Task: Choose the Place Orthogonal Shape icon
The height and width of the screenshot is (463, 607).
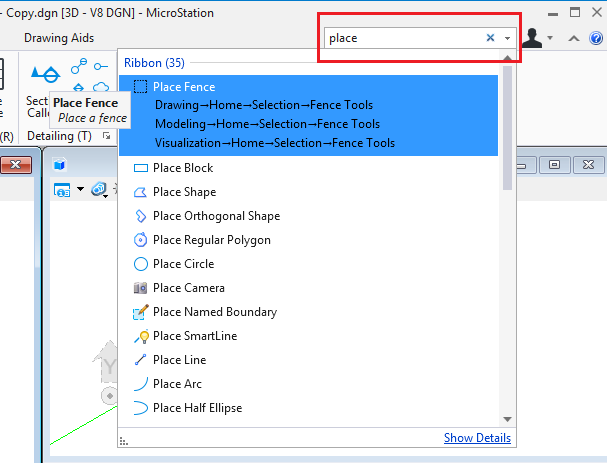Action: (x=141, y=216)
